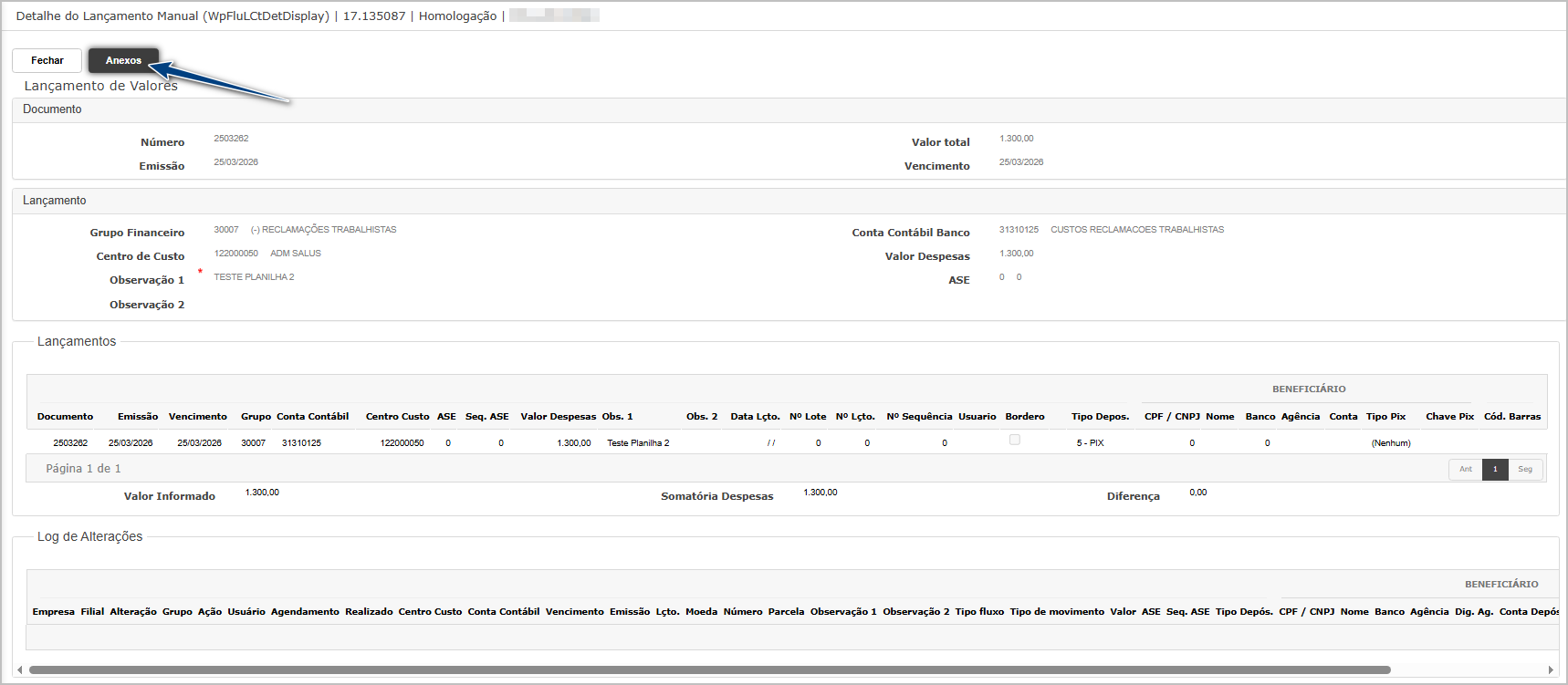This screenshot has width=1568, height=685.
Task: Click the Fechar button
Action: 47,60
